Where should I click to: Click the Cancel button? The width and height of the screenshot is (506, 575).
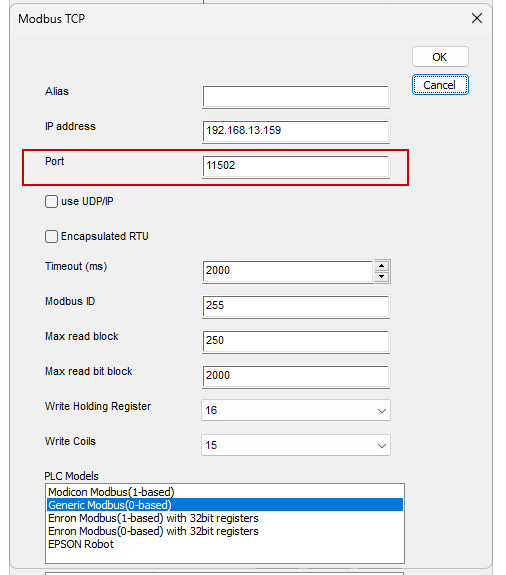click(x=440, y=85)
